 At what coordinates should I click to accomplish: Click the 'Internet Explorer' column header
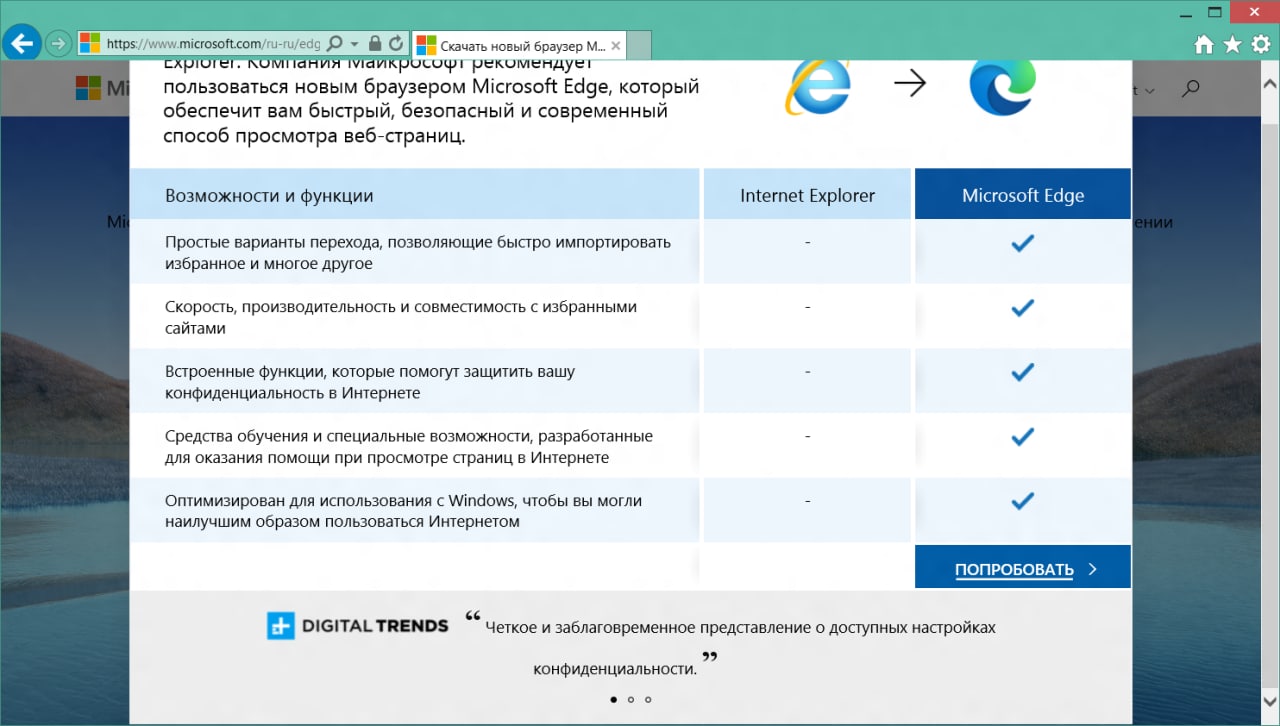(x=807, y=195)
